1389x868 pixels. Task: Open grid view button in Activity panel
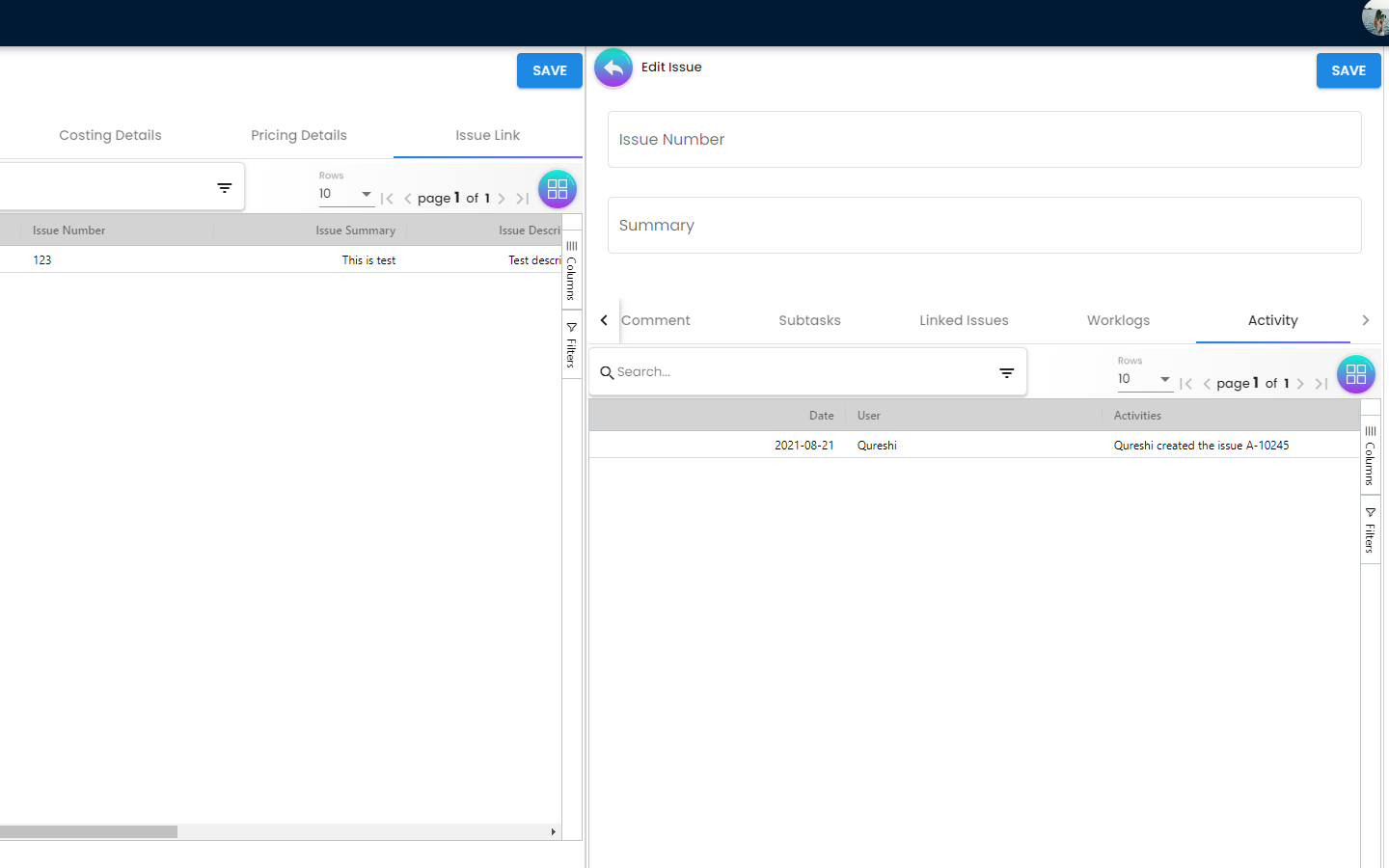[1355, 374]
